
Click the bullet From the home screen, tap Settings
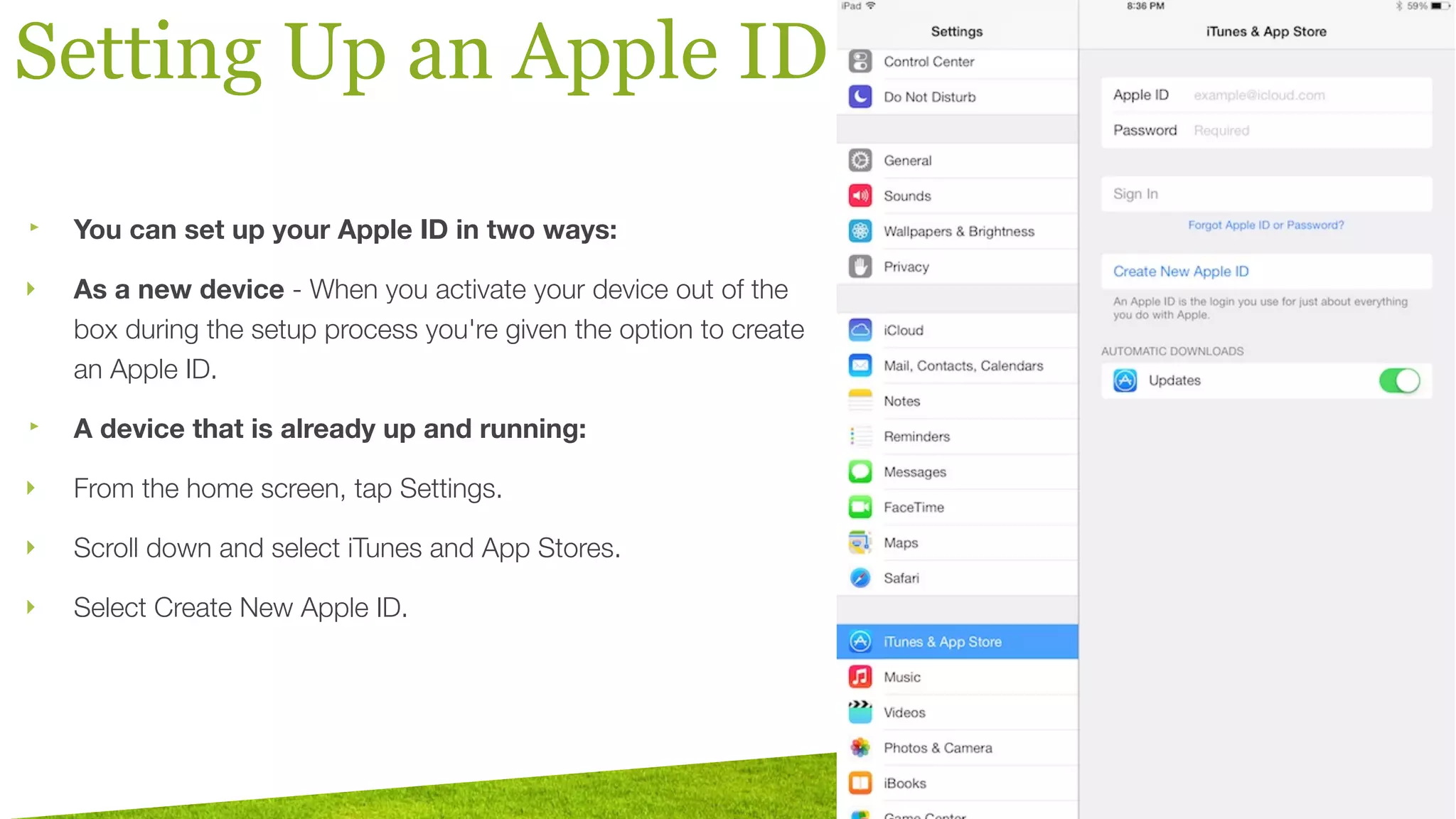pyautogui.click(x=288, y=489)
